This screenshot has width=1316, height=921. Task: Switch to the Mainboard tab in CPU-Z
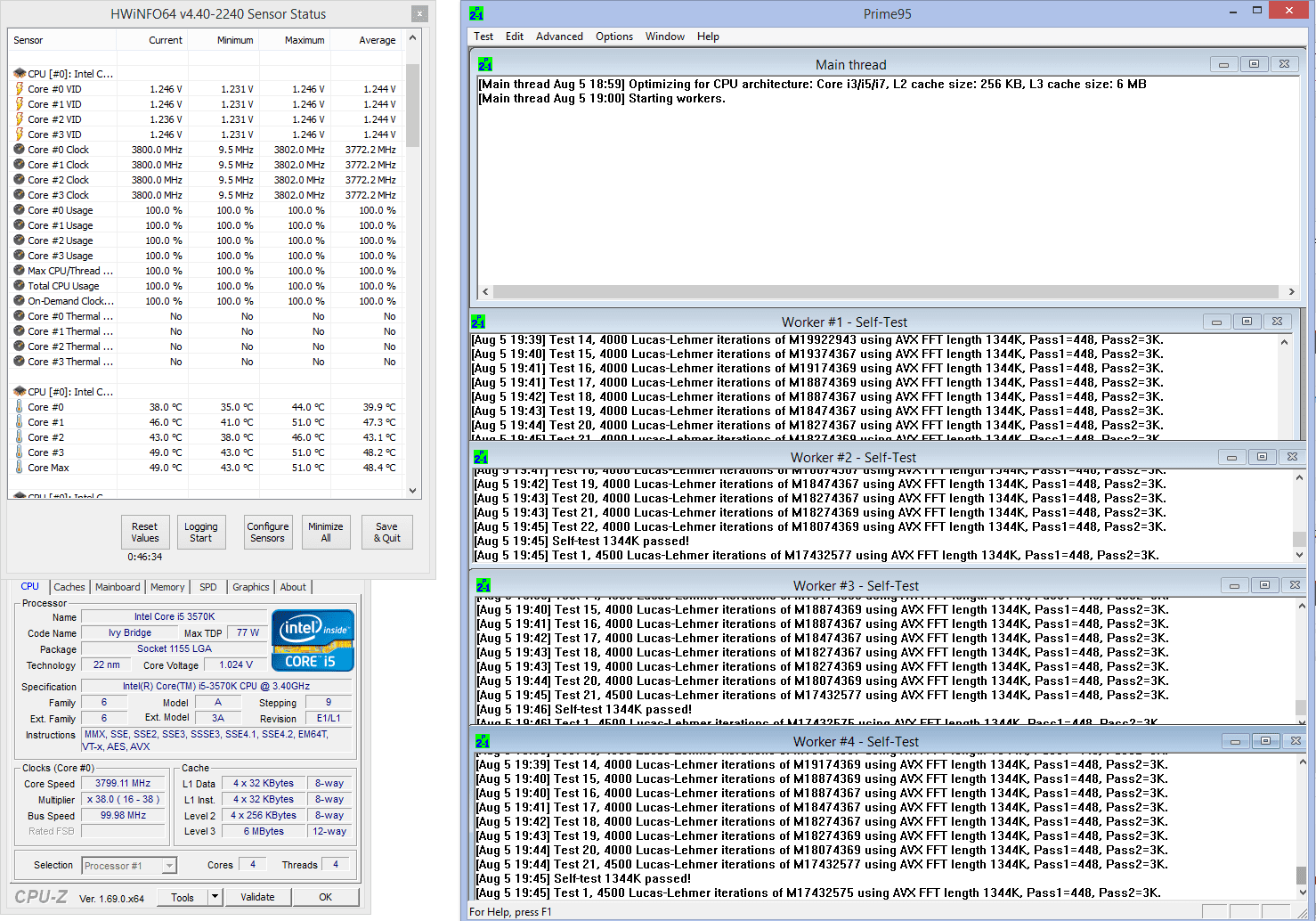pyautogui.click(x=118, y=587)
